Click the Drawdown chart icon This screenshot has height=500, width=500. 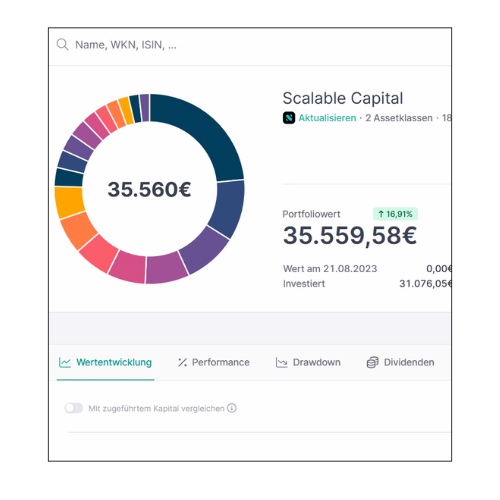point(281,362)
